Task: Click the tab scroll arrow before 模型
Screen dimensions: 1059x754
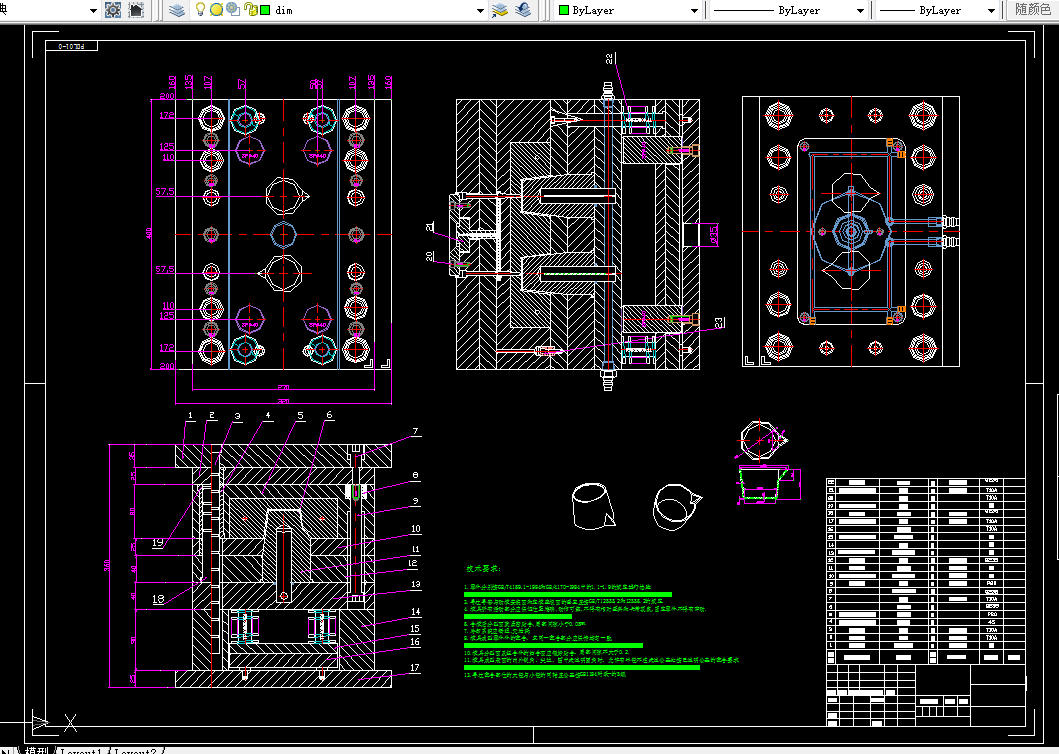Action: (7, 750)
